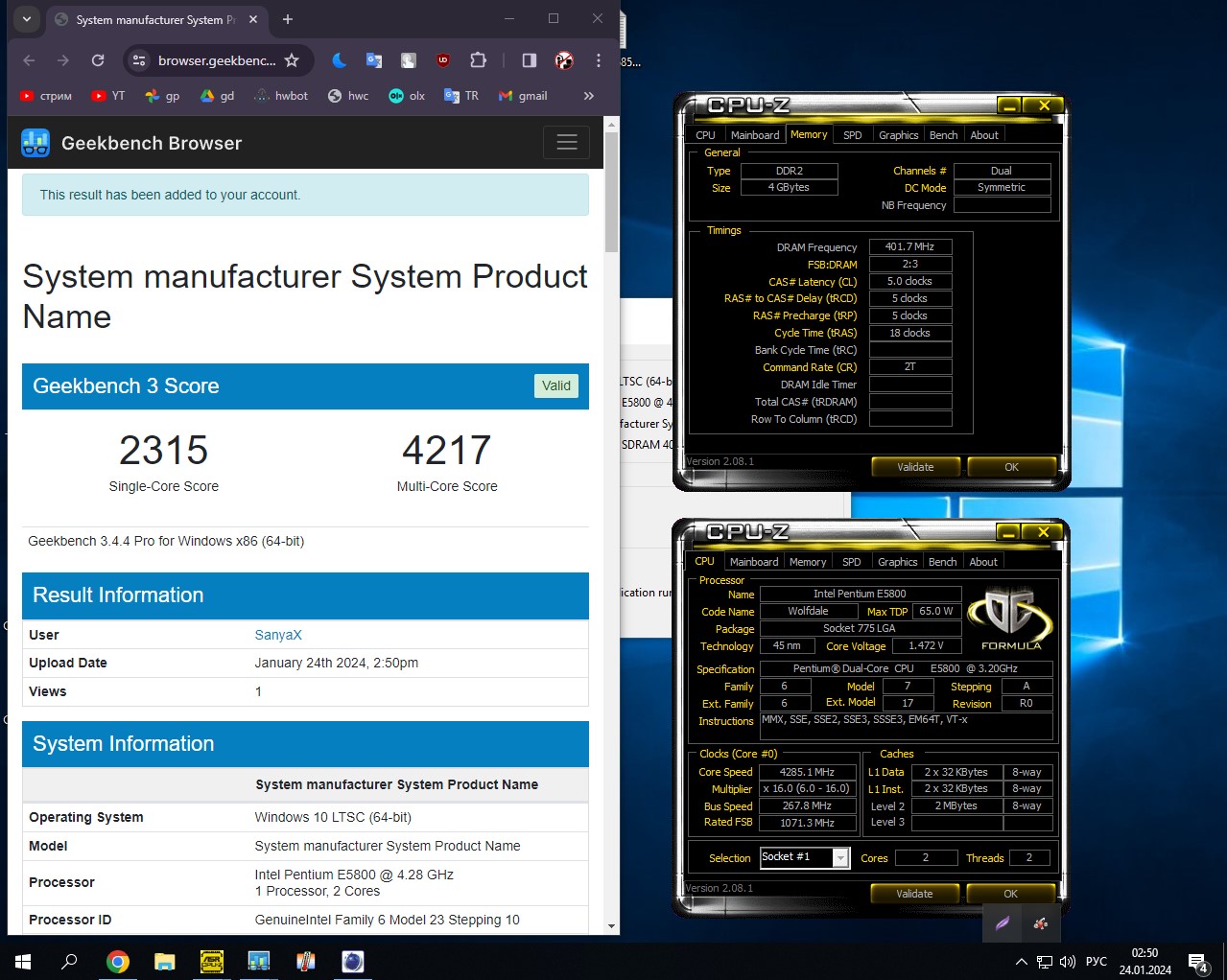Image resolution: width=1227 pixels, height=980 pixels.
Task: Open the olx bookmark
Action: 407,96
